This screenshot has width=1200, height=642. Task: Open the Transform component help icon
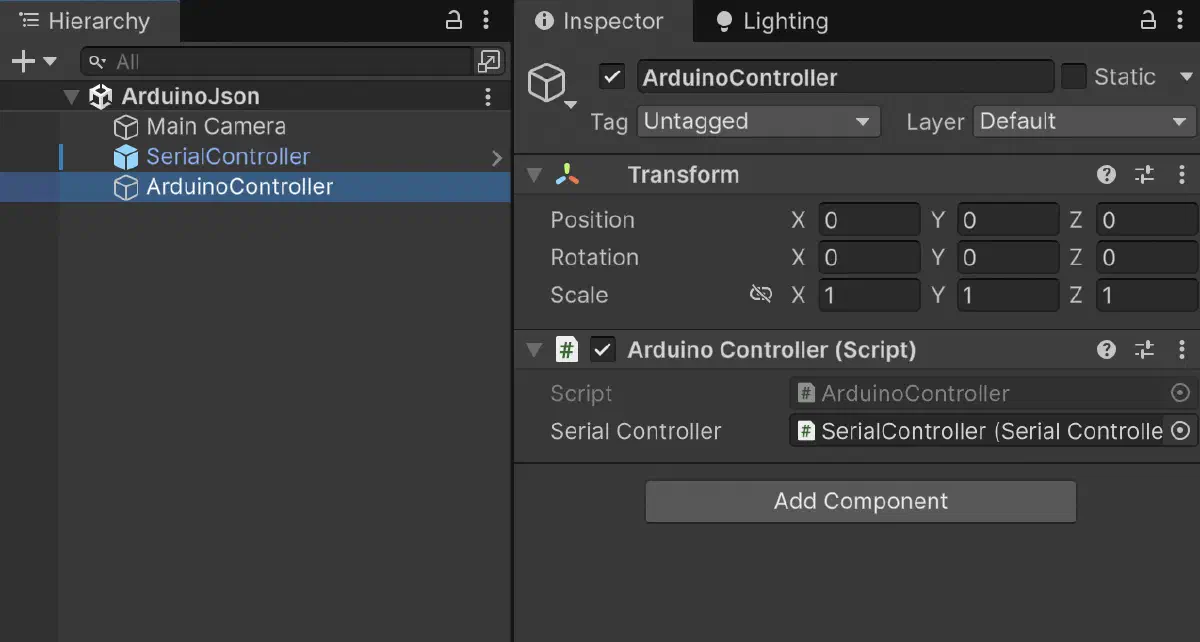click(x=1106, y=174)
